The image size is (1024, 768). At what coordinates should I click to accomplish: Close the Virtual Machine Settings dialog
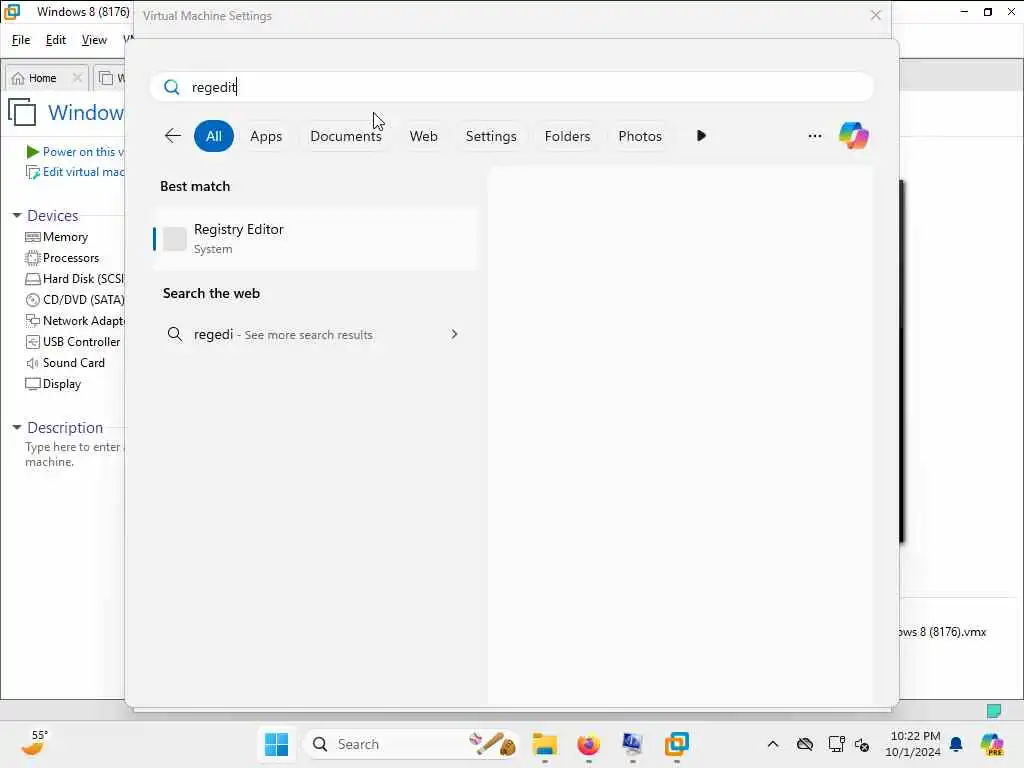tap(876, 15)
